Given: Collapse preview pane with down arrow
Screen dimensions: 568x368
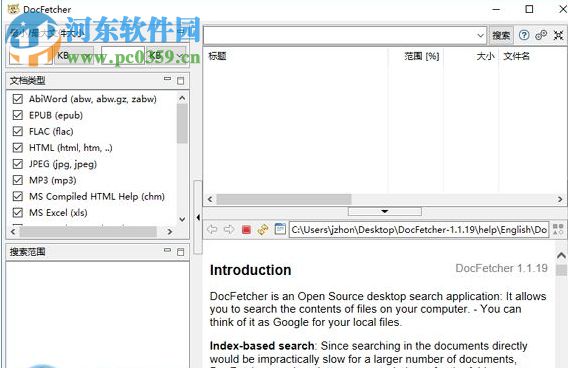Looking at the screenshot, I should pyautogui.click(x=385, y=211).
